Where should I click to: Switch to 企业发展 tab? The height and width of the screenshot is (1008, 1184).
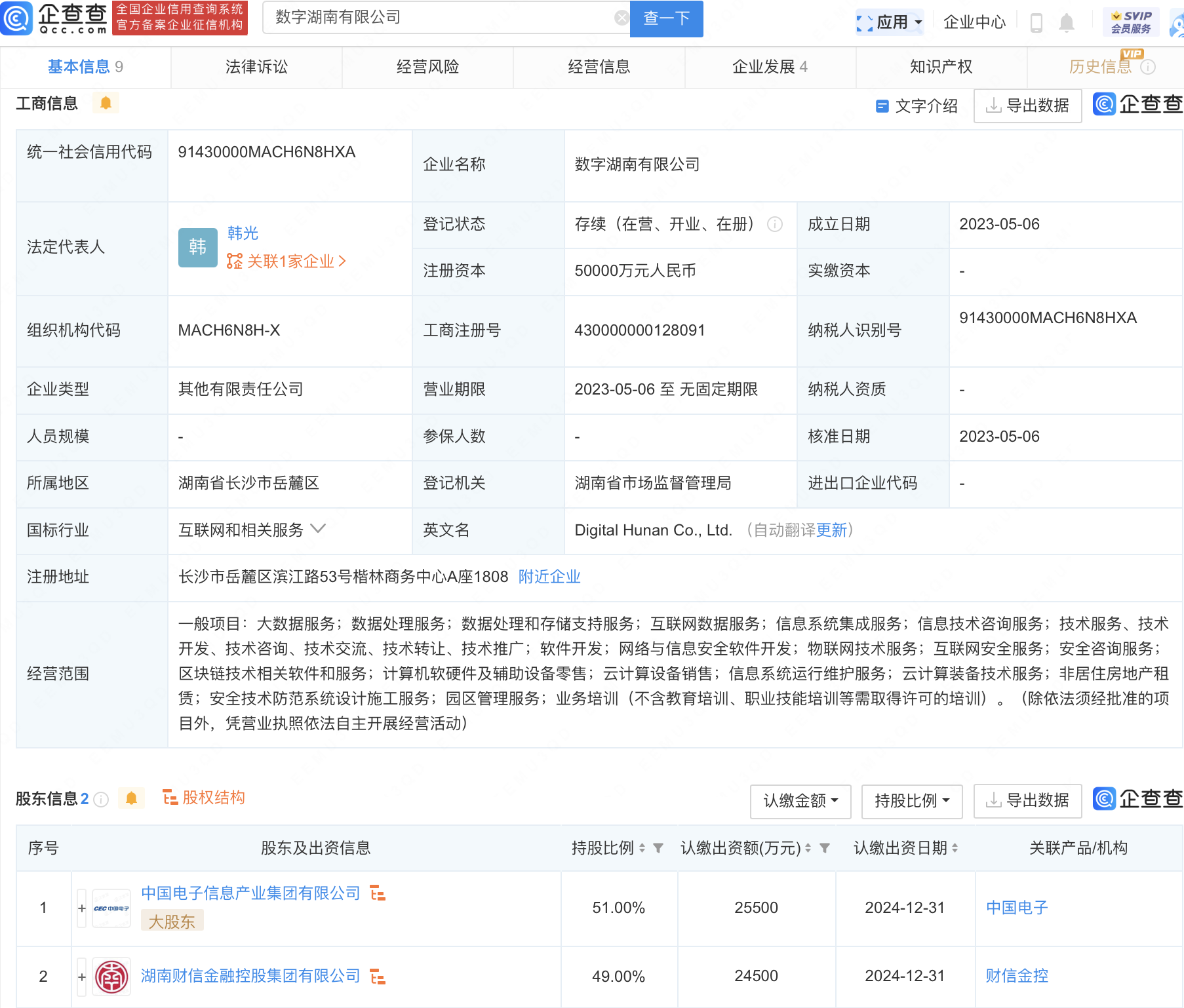(x=770, y=67)
